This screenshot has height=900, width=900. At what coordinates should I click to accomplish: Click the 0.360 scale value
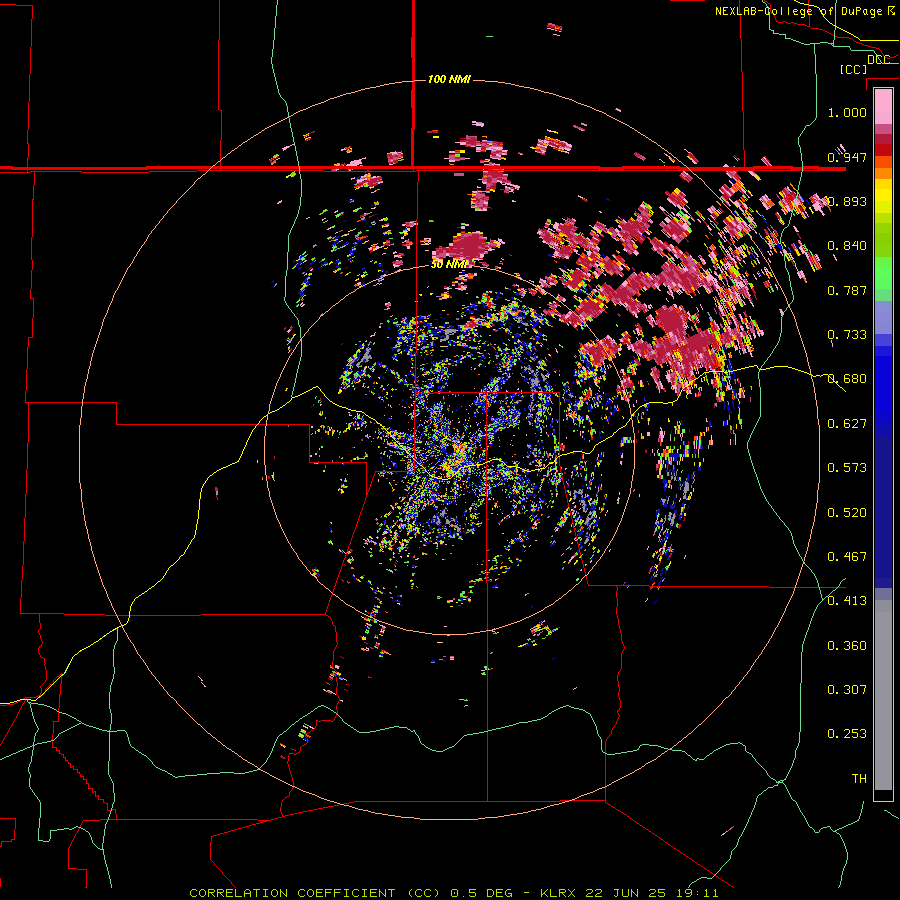point(847,646)
